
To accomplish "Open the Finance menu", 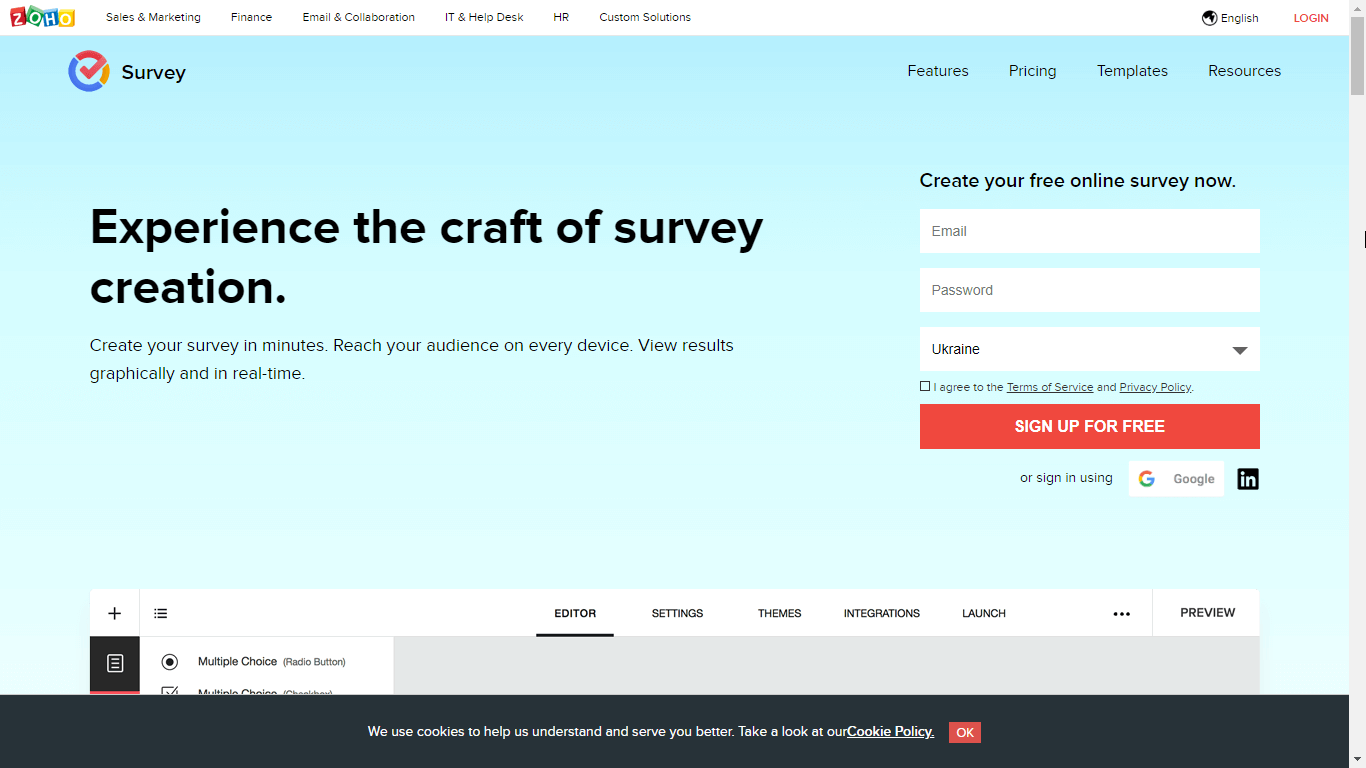I will click(251, 17).
